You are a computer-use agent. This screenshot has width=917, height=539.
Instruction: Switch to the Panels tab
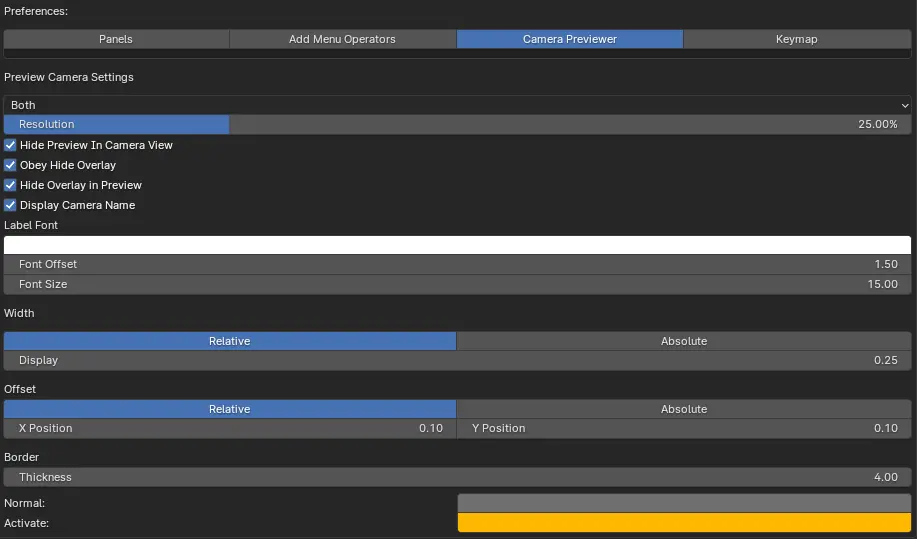coord(116,39)
